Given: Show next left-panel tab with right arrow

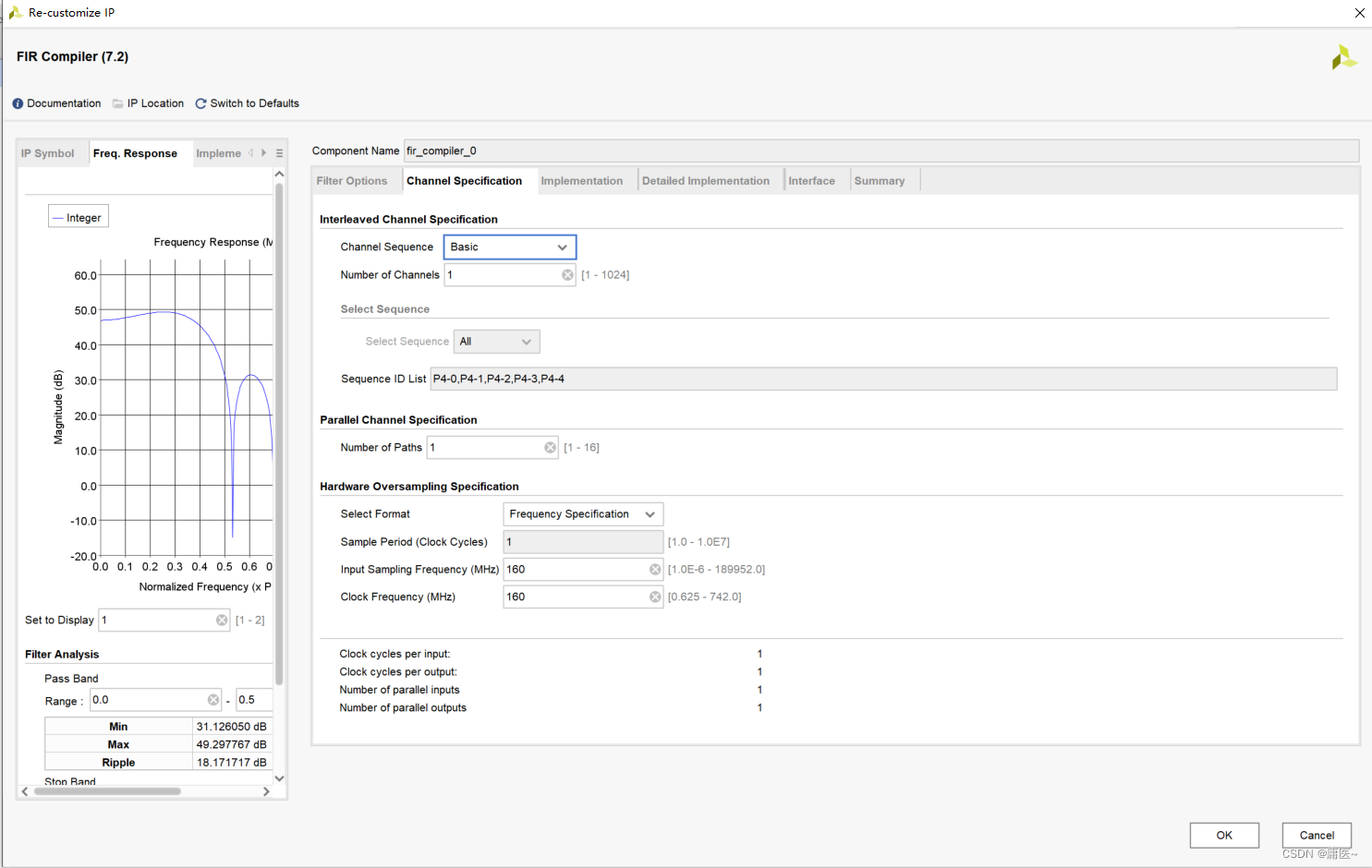Looking at the screenshot, I should click(x=263, y=153).
